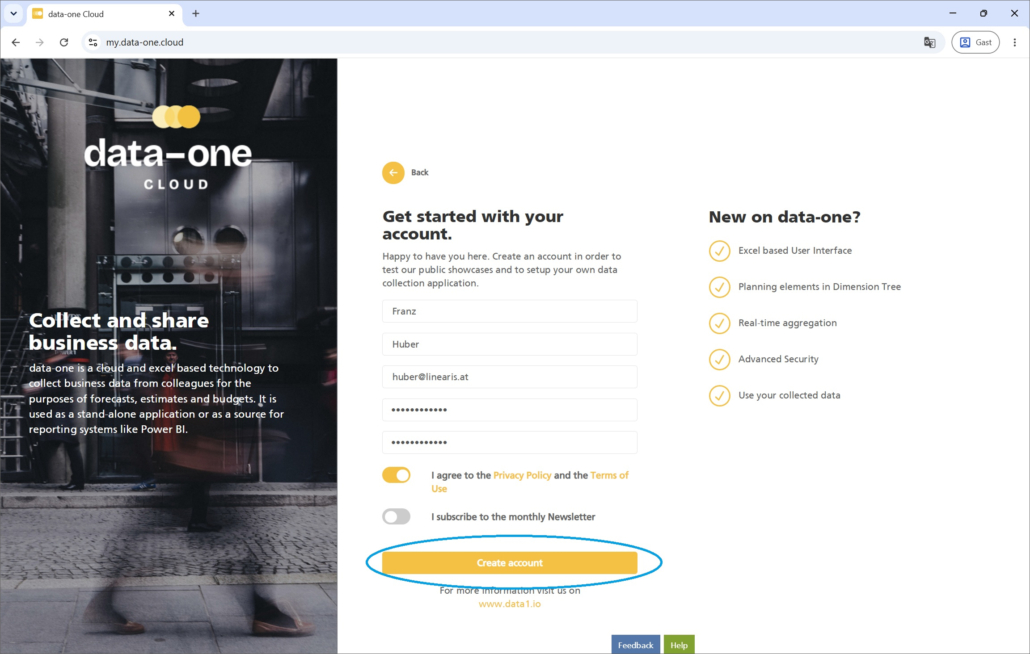
Task: Open the Privacy Policy link
Action: [x=522, y=475]
